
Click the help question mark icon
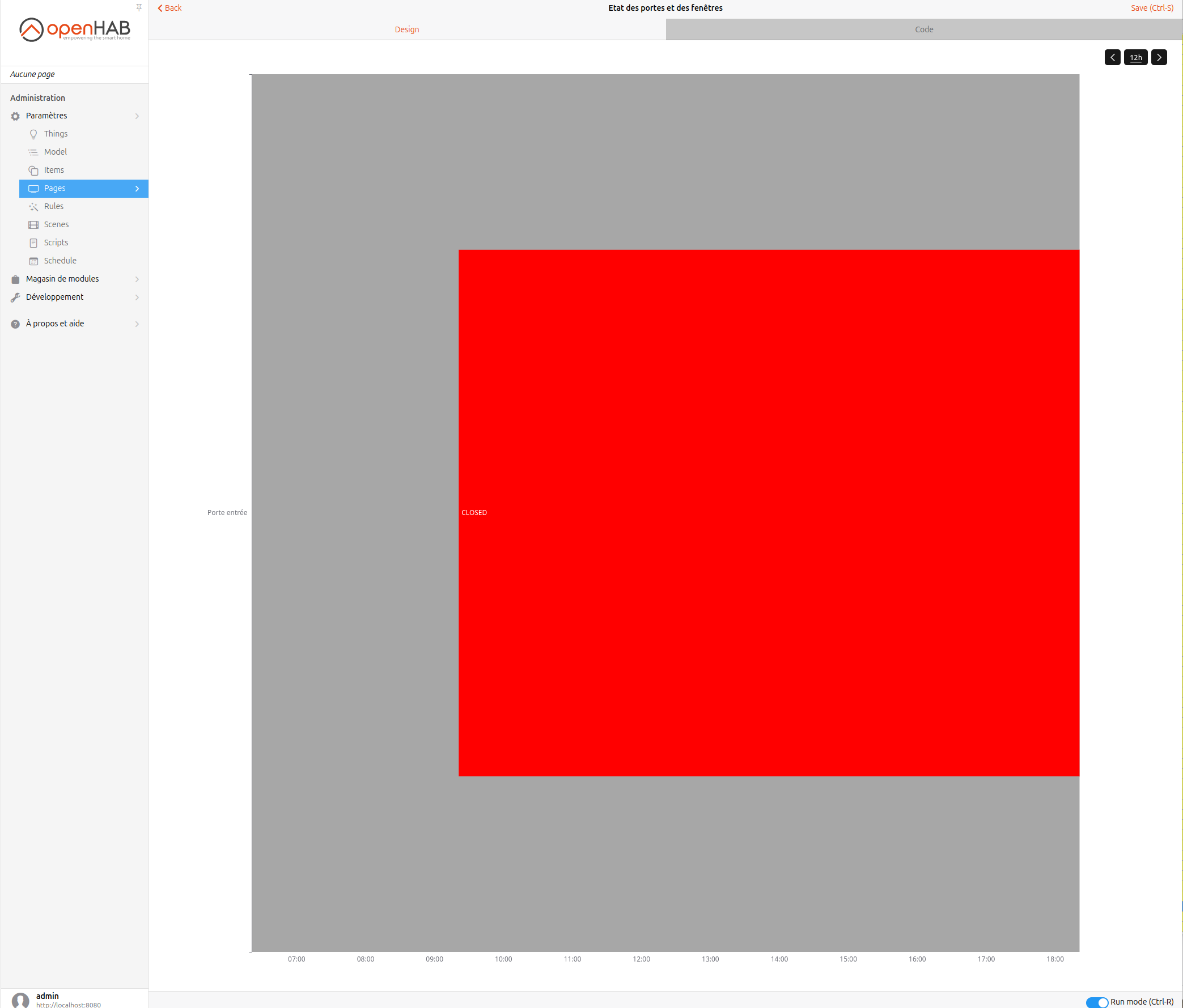coord(15,324)
